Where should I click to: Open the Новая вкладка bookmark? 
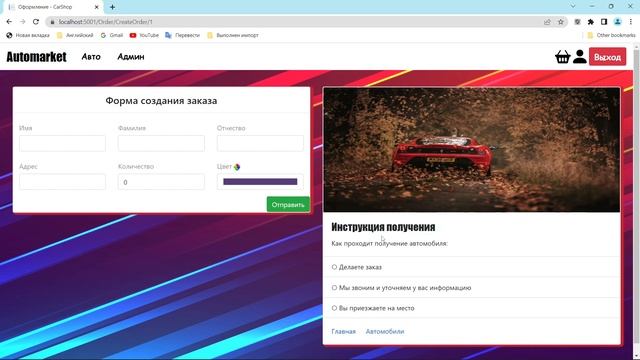pos(28,35)
